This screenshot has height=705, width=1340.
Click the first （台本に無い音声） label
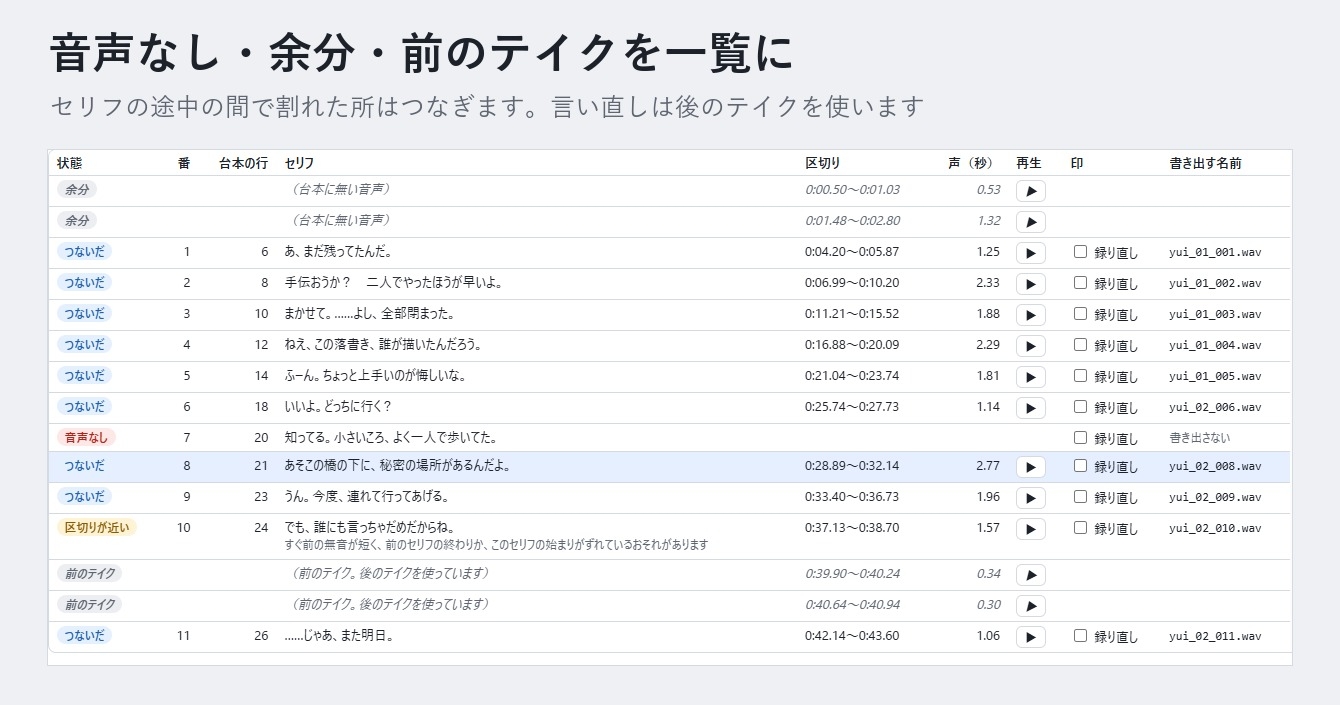point(339,189)
